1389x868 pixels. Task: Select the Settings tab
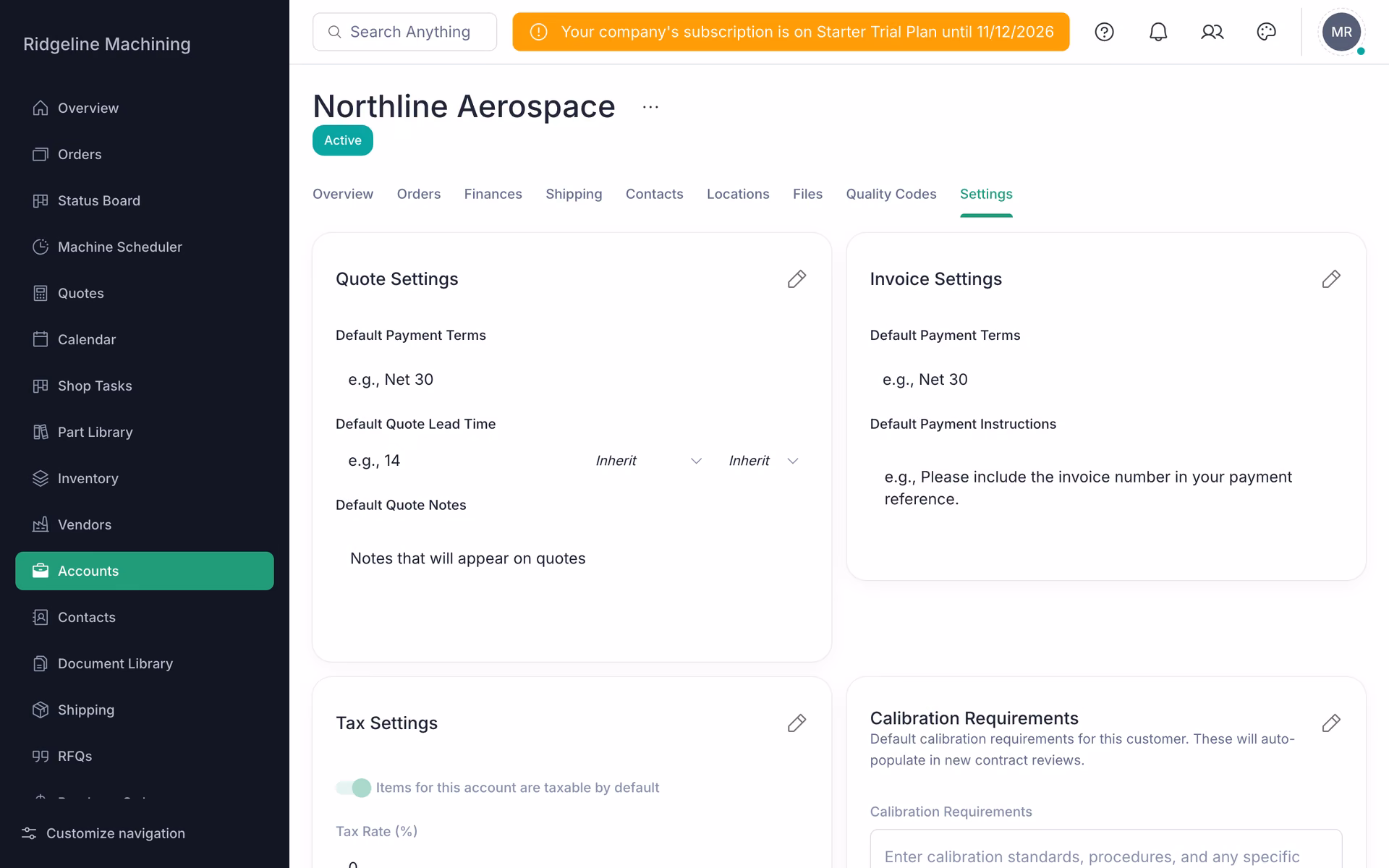[x=986, y=194]
